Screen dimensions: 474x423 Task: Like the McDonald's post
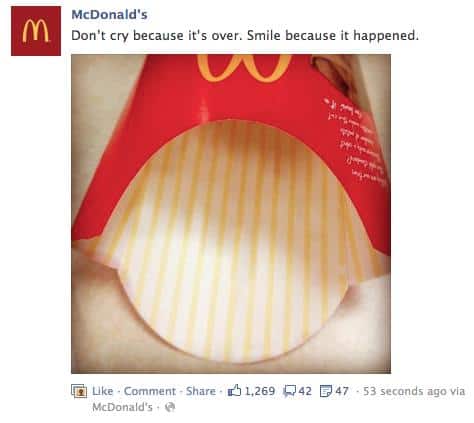click(x=103, y=391)
